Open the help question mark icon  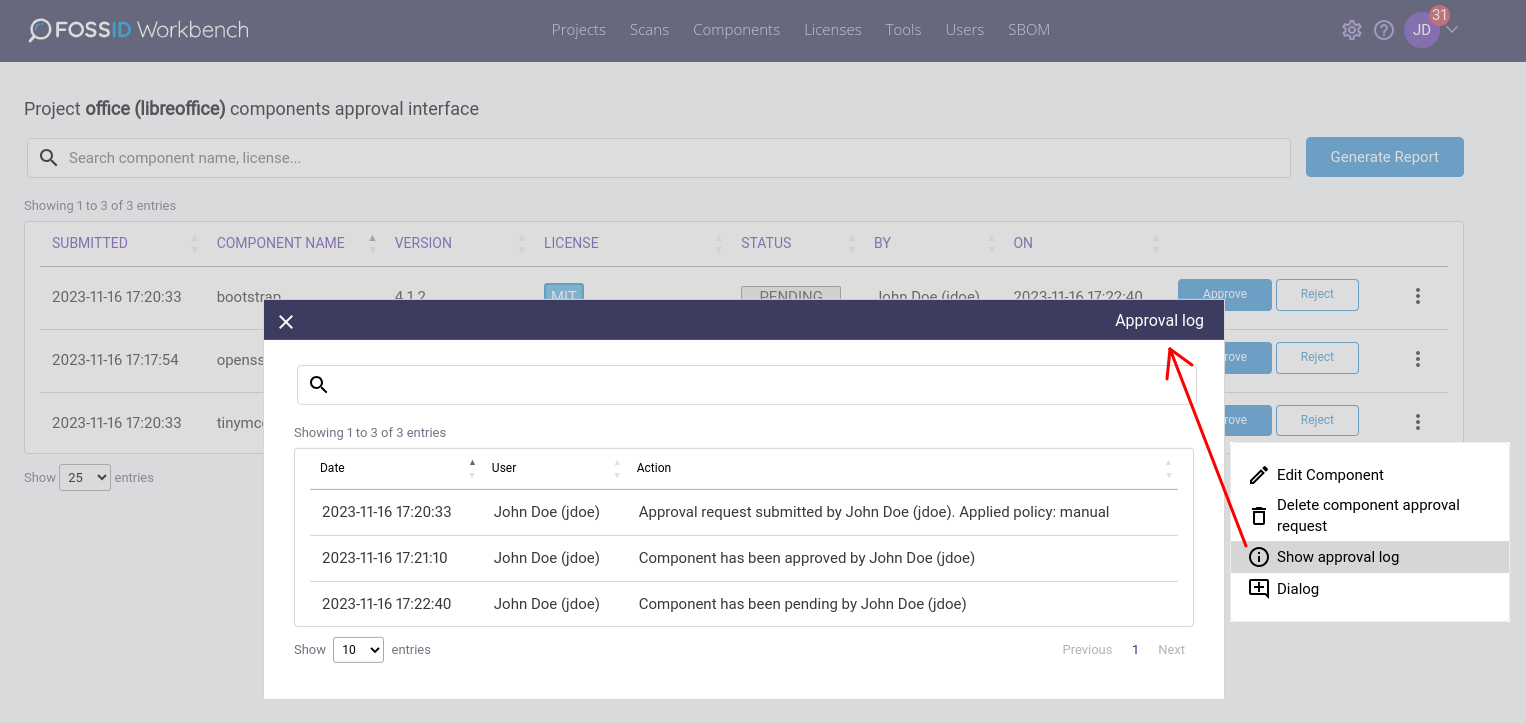[x=1384, y=30]
